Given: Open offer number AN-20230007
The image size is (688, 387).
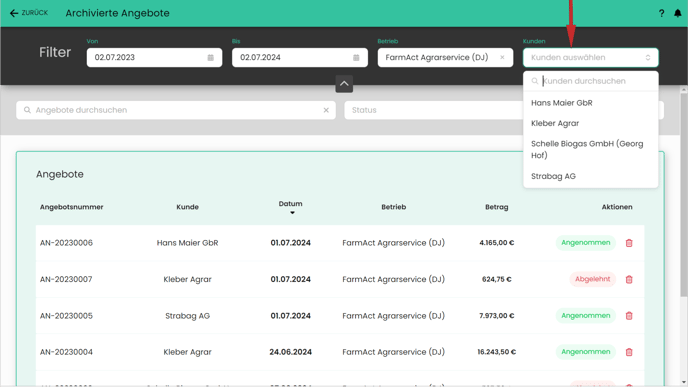Looking at the screenshot, I should (x=66, y=279).
